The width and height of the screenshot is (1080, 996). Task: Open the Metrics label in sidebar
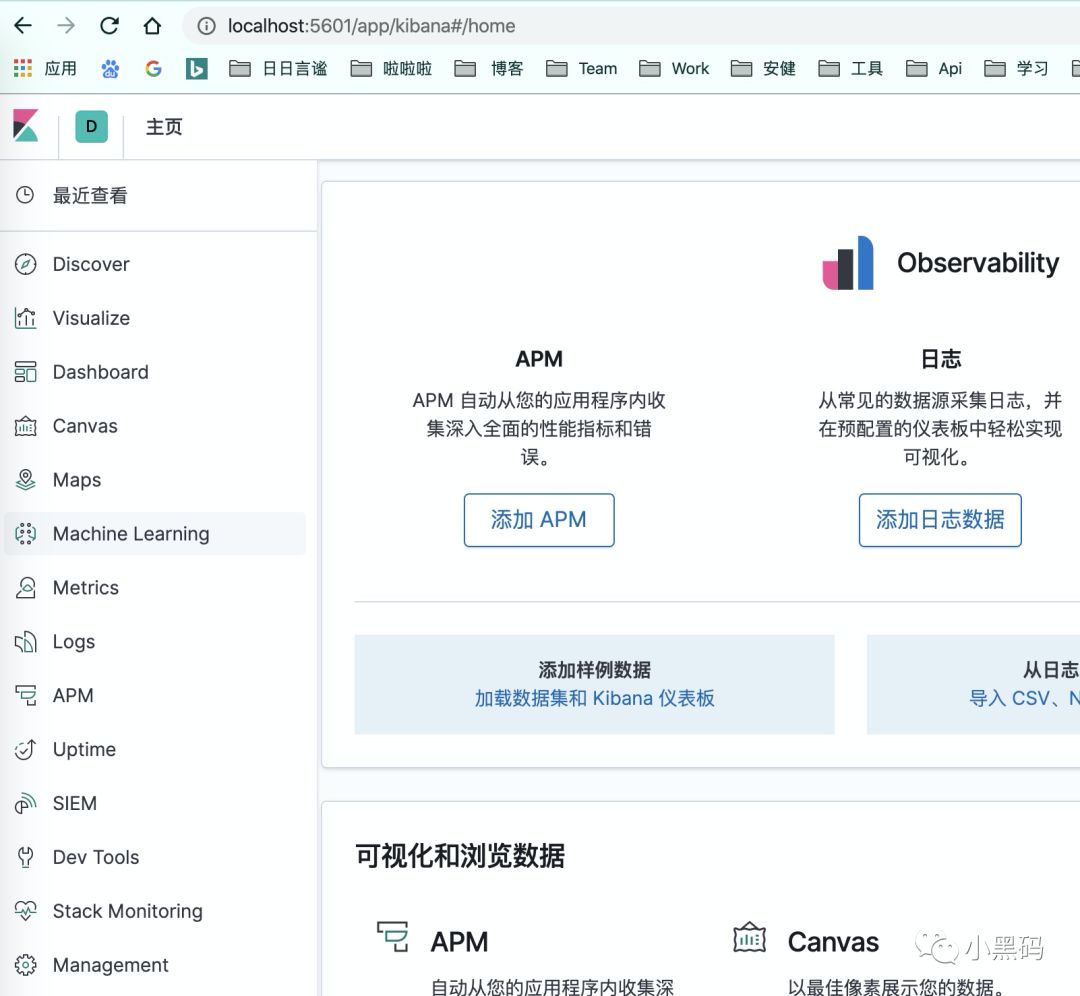pyautogui.click(x=85, y=588)
